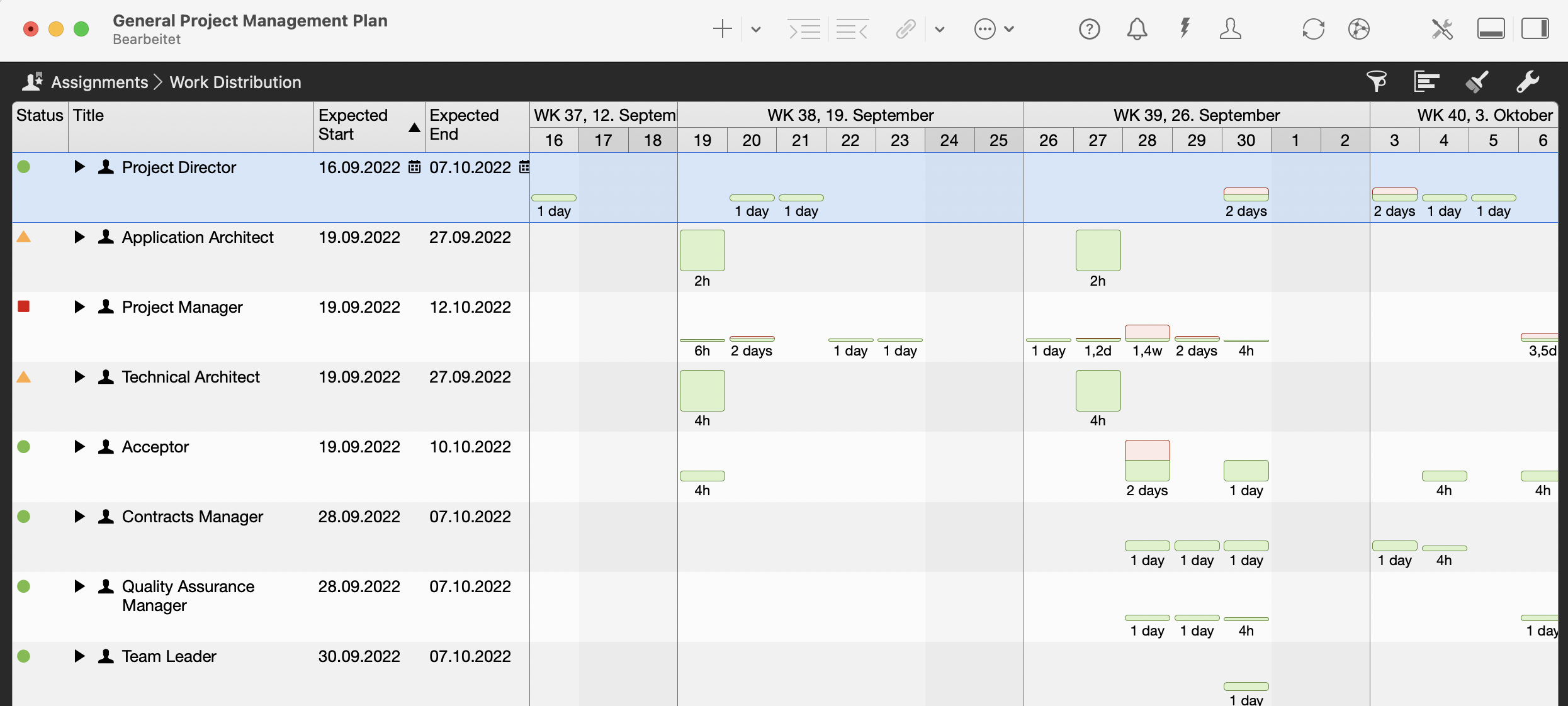The width and height of the screenshot is (1568, 706).
Task: Click the outdent task icon
Action: (x=852, y=29)
